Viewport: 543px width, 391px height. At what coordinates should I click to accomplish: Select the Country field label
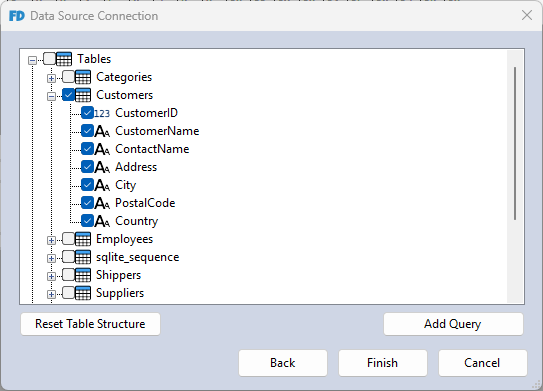click(136, 221)
